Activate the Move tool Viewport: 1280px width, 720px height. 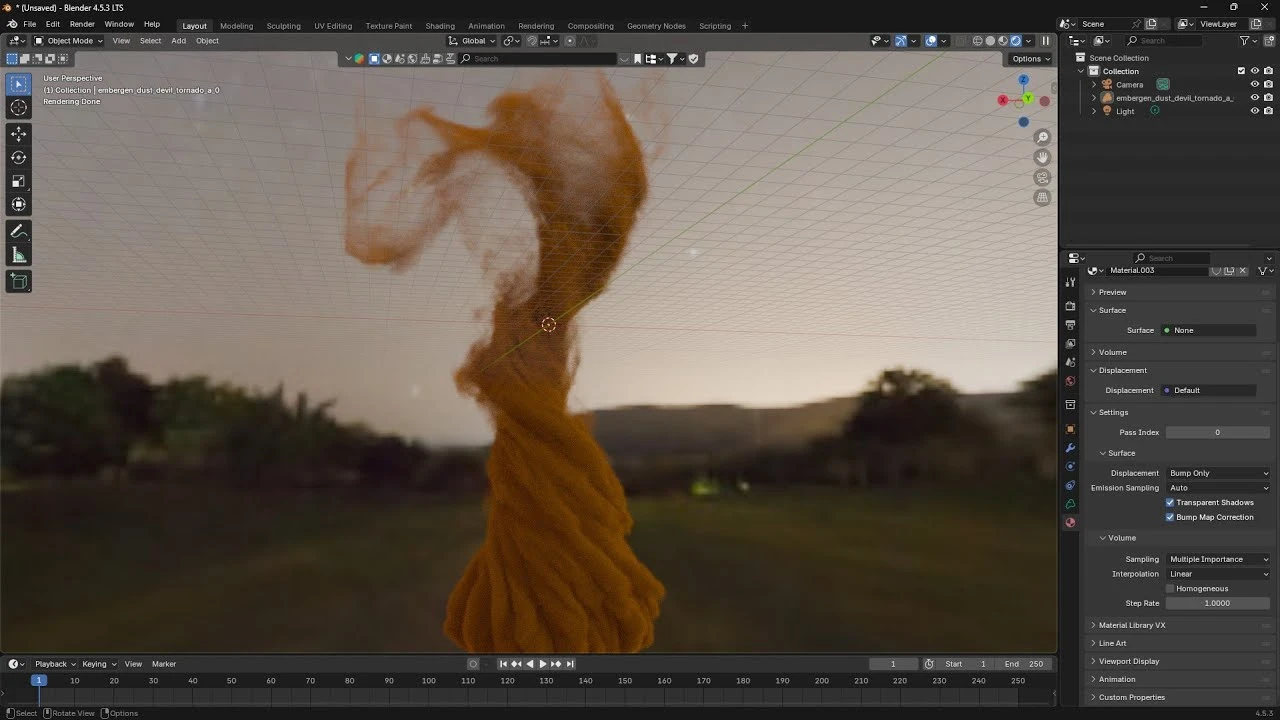19,134
